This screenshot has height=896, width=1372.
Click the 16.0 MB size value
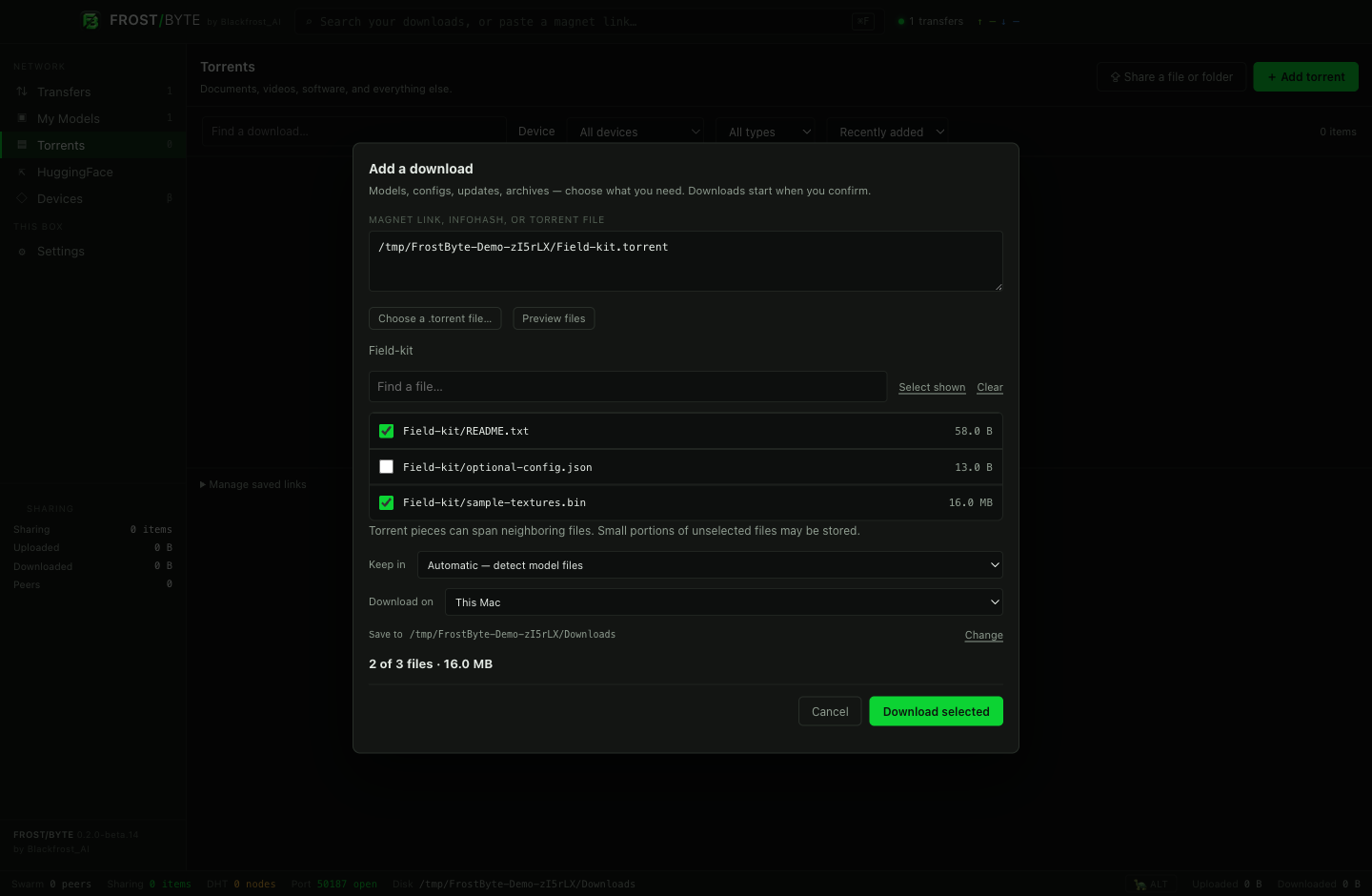pyautogui.click(x=970, y=503)
